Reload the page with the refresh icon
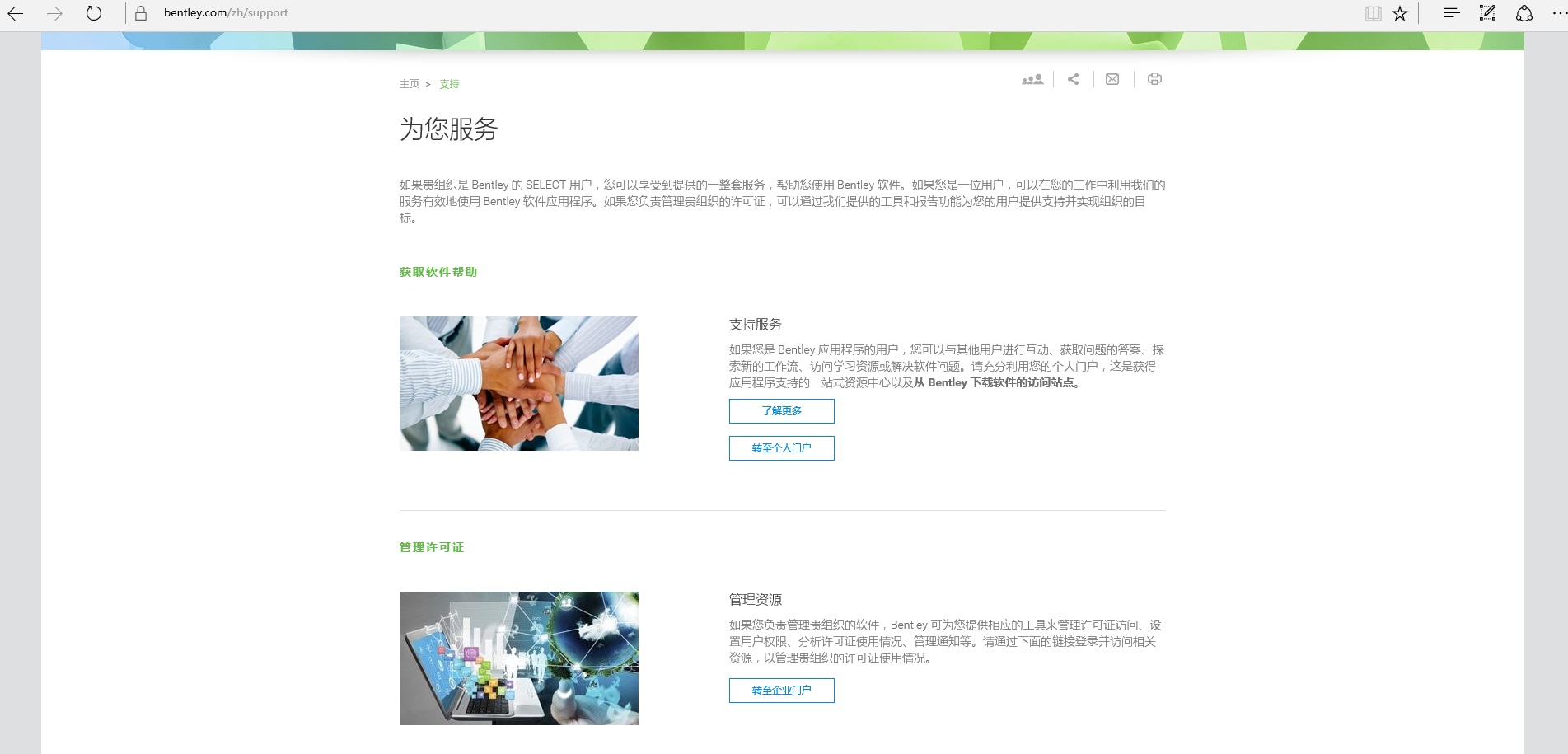 click(x=94, y=13)
